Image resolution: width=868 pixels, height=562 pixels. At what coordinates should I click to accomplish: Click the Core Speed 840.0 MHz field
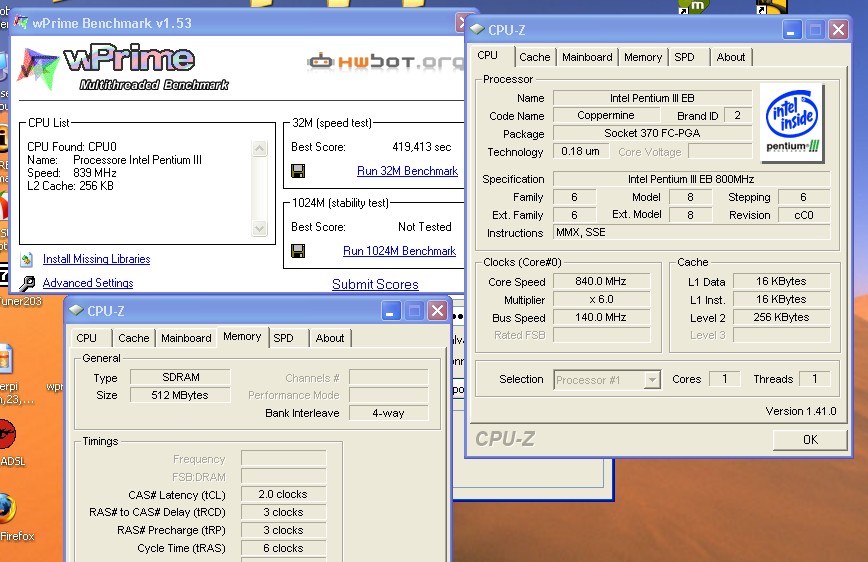coord(601,282)
